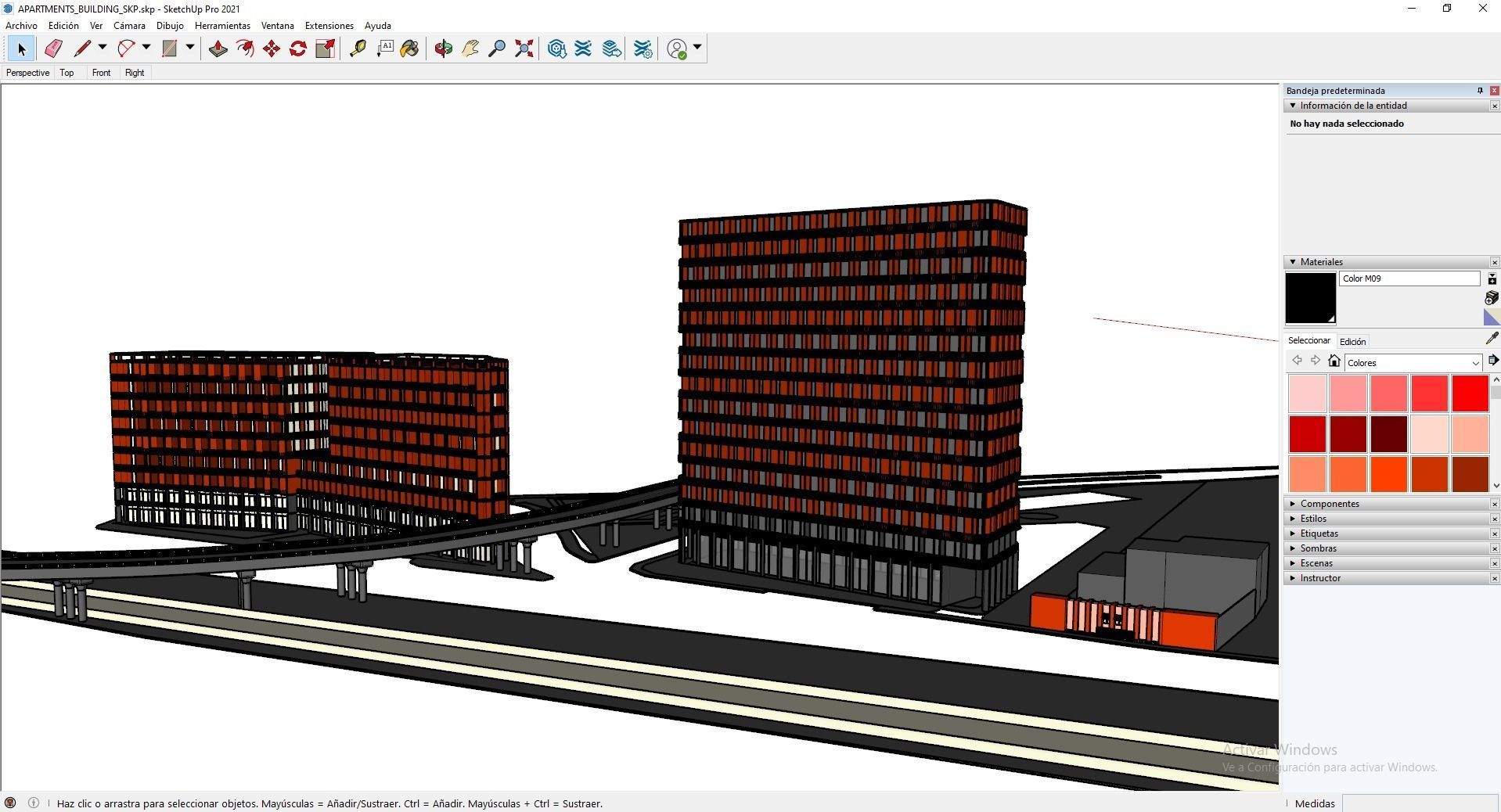Activate the Push/Pull tool
Viewport: 1501px width, 812px height.
[218, 49]
